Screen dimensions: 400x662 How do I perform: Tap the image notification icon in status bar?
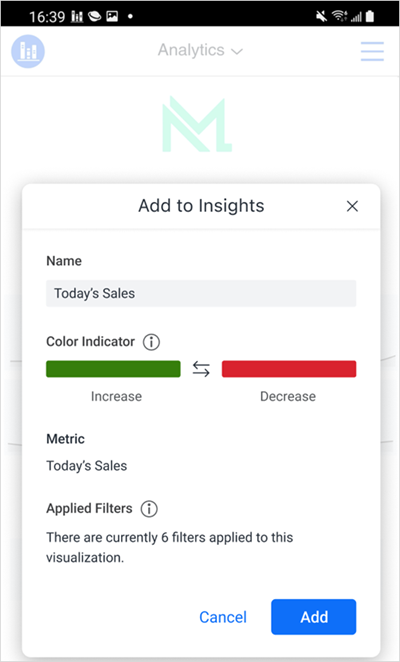coord(112,16)
